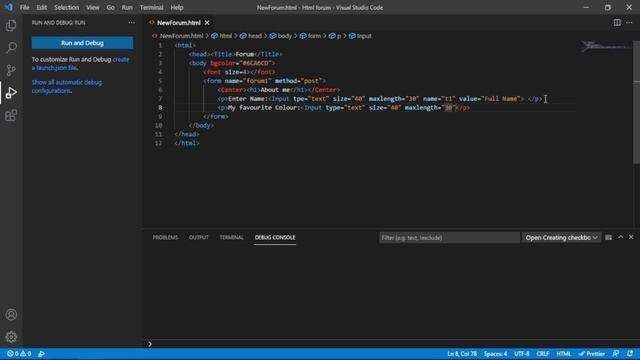
Task: Show errors and warnings in status bar
Action: [x=19, y=354]
